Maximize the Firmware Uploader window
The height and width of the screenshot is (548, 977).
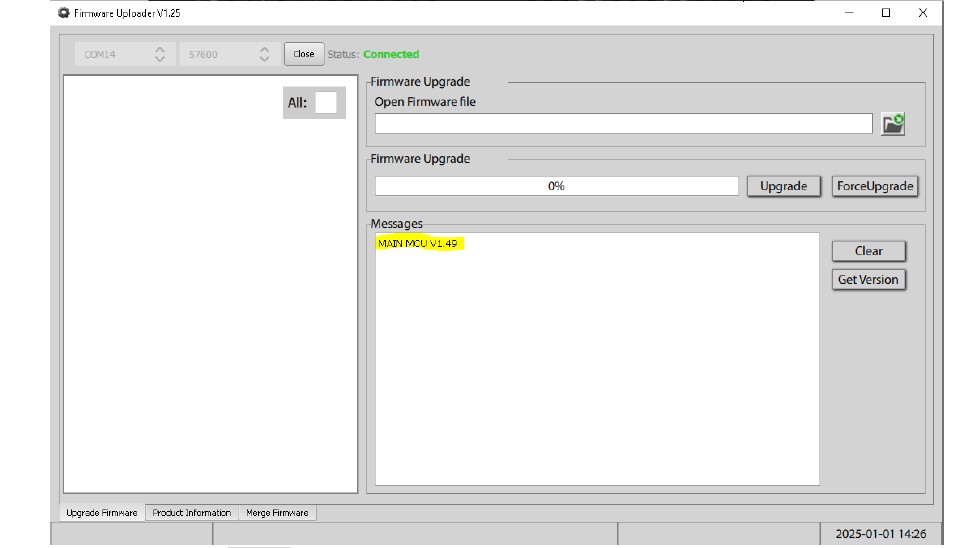pyautogui.click(x=886, y=13)
